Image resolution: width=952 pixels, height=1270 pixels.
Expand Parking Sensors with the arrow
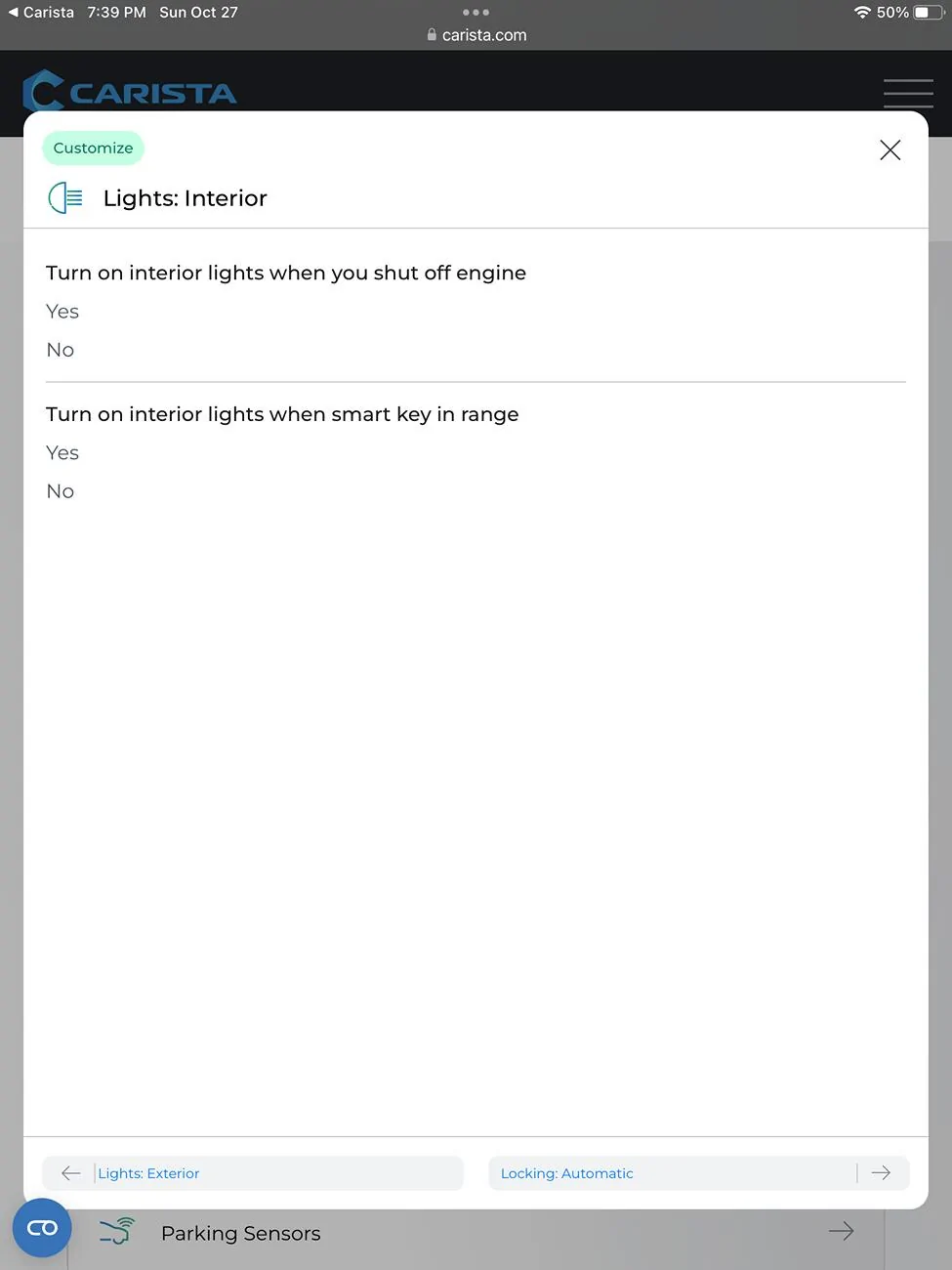click(841, 1231)
